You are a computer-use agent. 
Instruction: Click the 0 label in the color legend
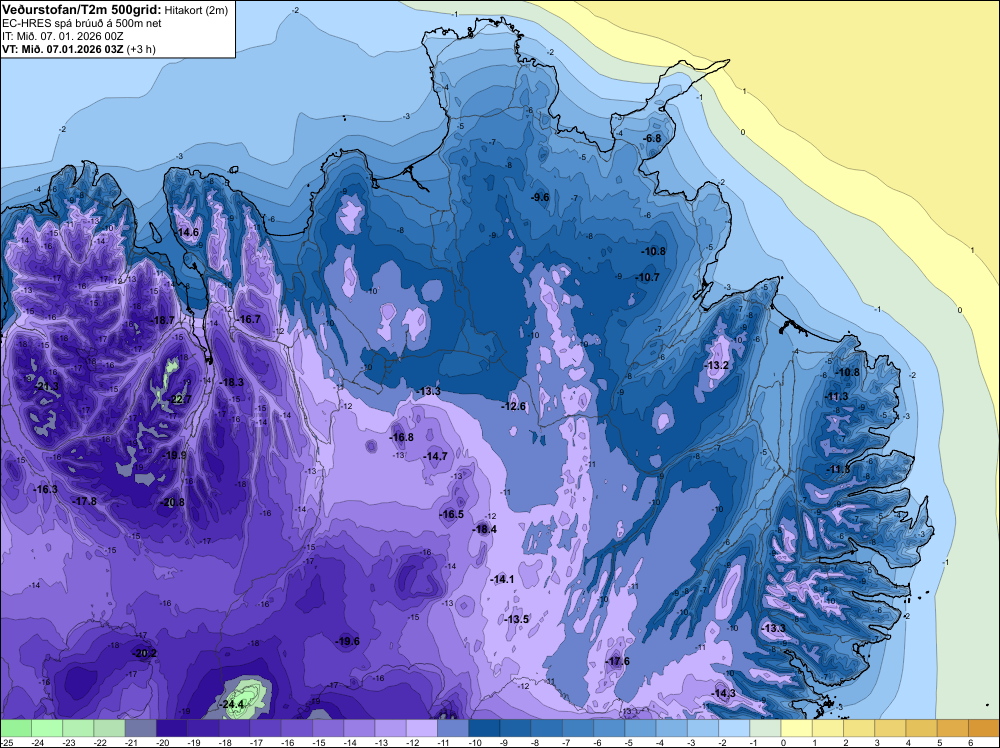click(782, 742)
